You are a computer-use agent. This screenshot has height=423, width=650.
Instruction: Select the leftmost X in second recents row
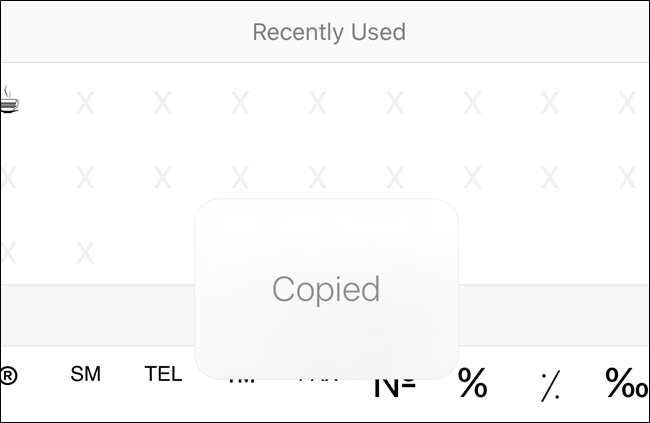[x=8, y=177]
